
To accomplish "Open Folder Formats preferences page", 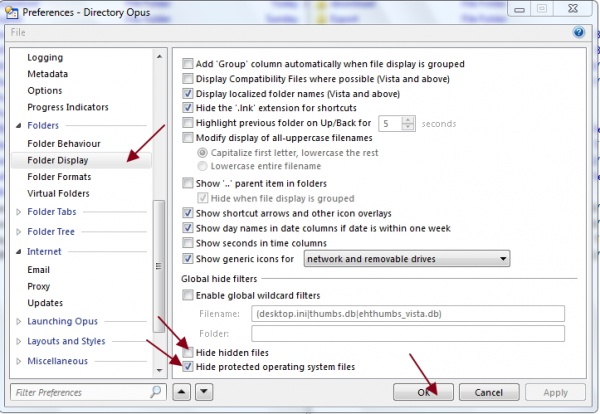I will pos(59,177).
